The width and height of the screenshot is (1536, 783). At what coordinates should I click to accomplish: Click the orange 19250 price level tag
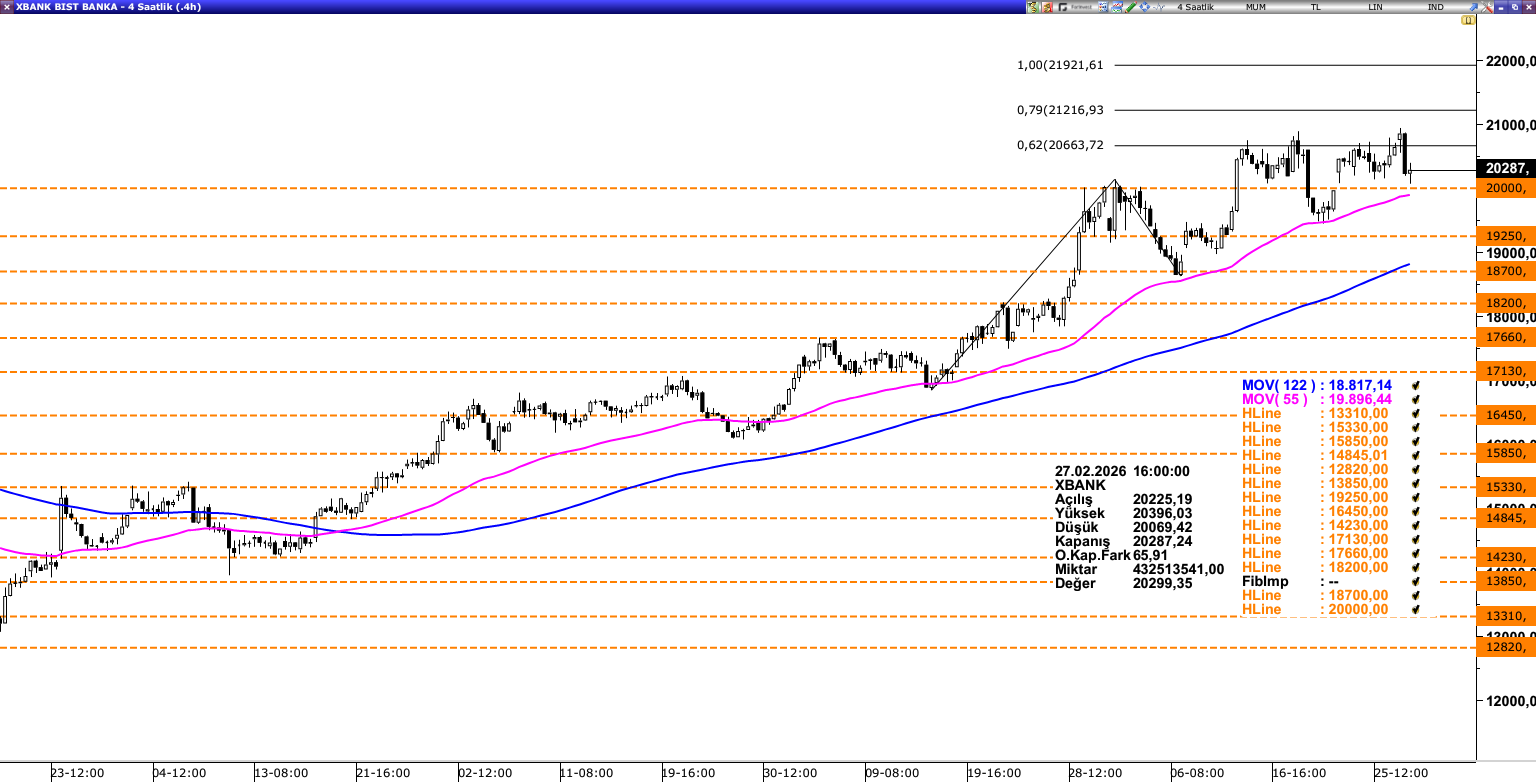(x=1507, y=236)
